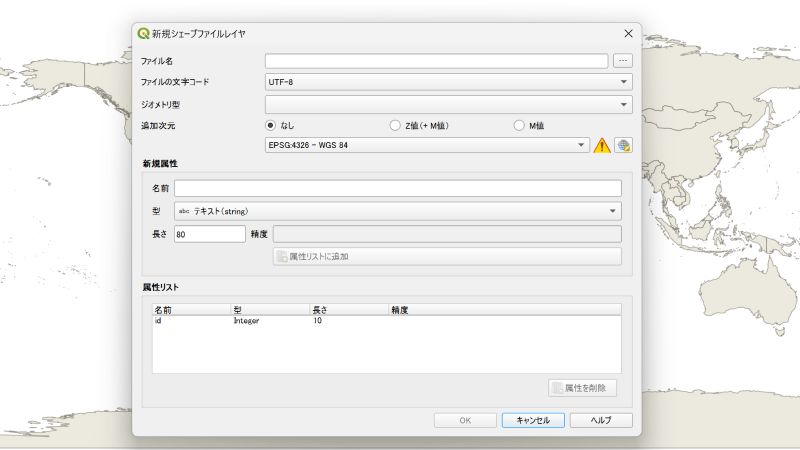This screenshot has height=450, width=800.
Task: Open the file encoding UTF-8 dropdown
Action: point(448,82)
